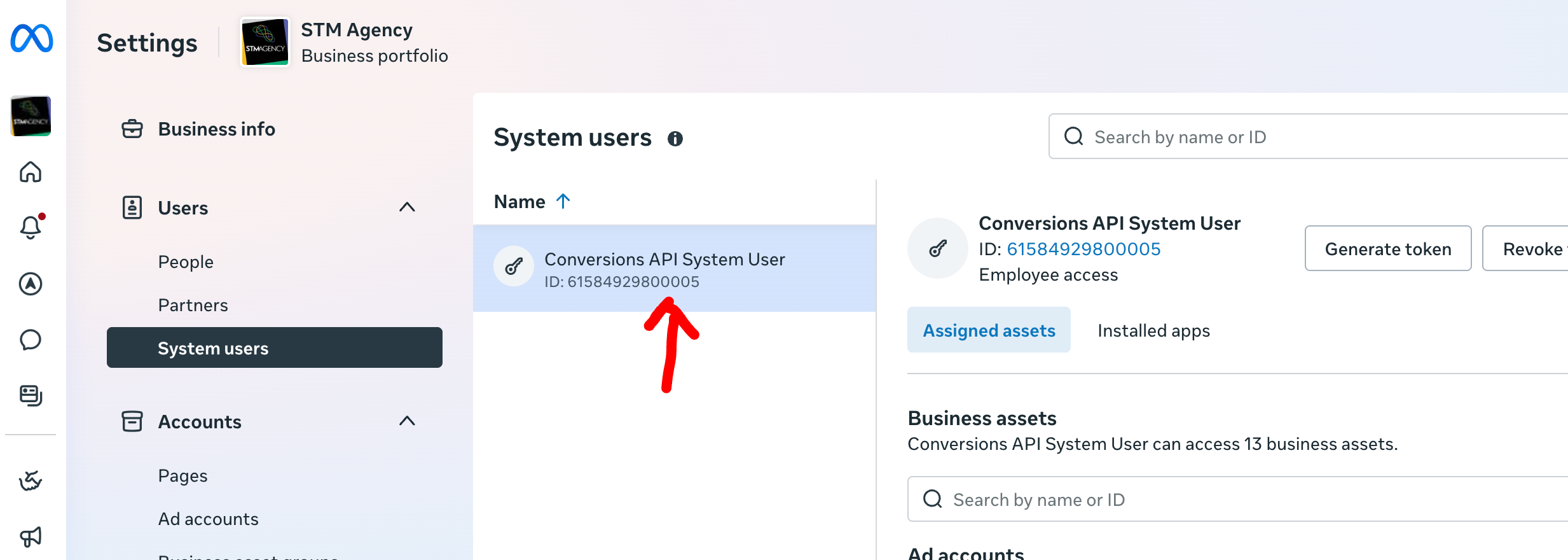Viewport: 1568px width, 560px height.
Task: Click the Business info briefcase icon
Action: [x=132, y=129]
